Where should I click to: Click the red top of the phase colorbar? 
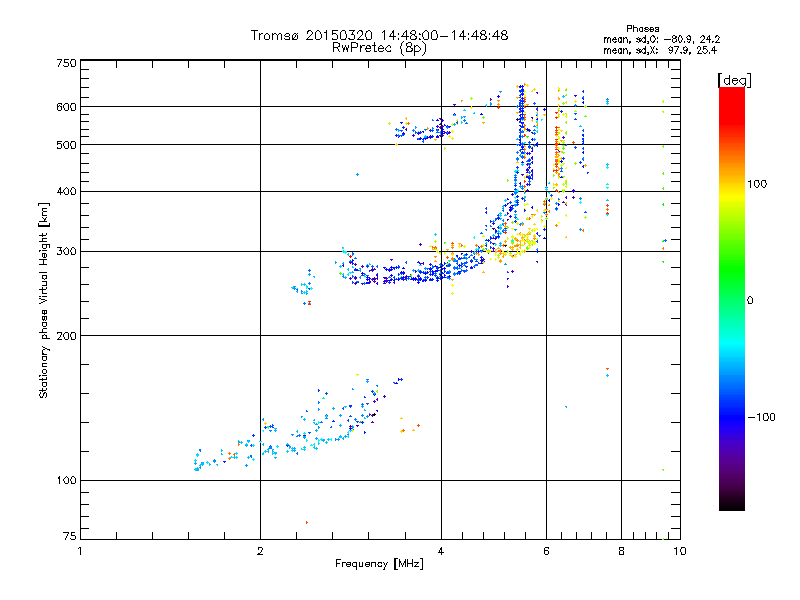(x=732, y=99)
